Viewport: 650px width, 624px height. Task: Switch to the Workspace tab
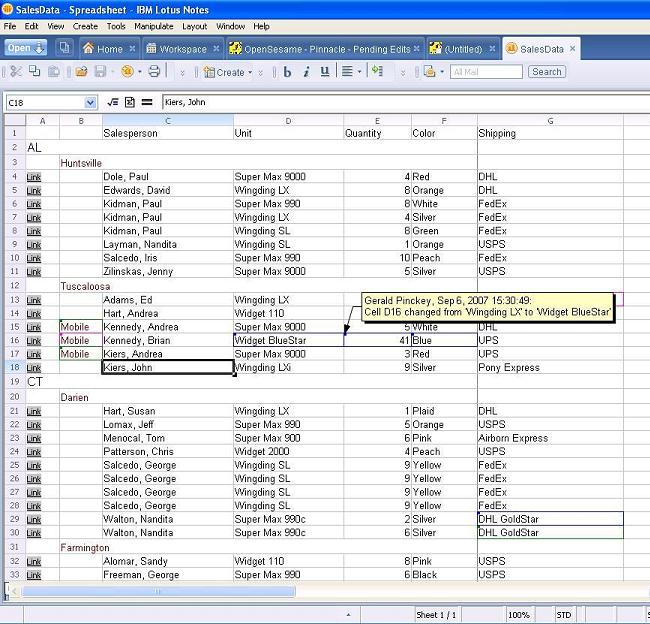pos(176,48)
